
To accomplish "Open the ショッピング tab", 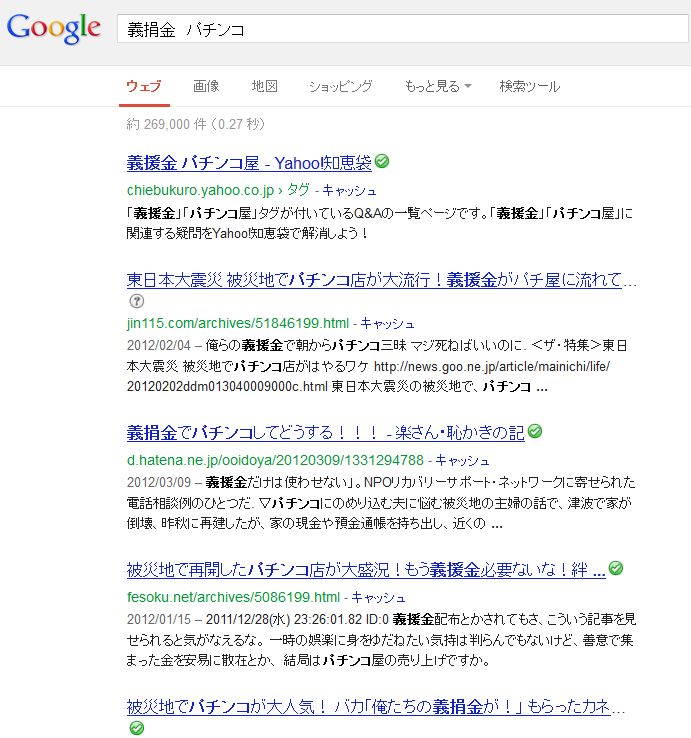I will click(x=340, y=86).
